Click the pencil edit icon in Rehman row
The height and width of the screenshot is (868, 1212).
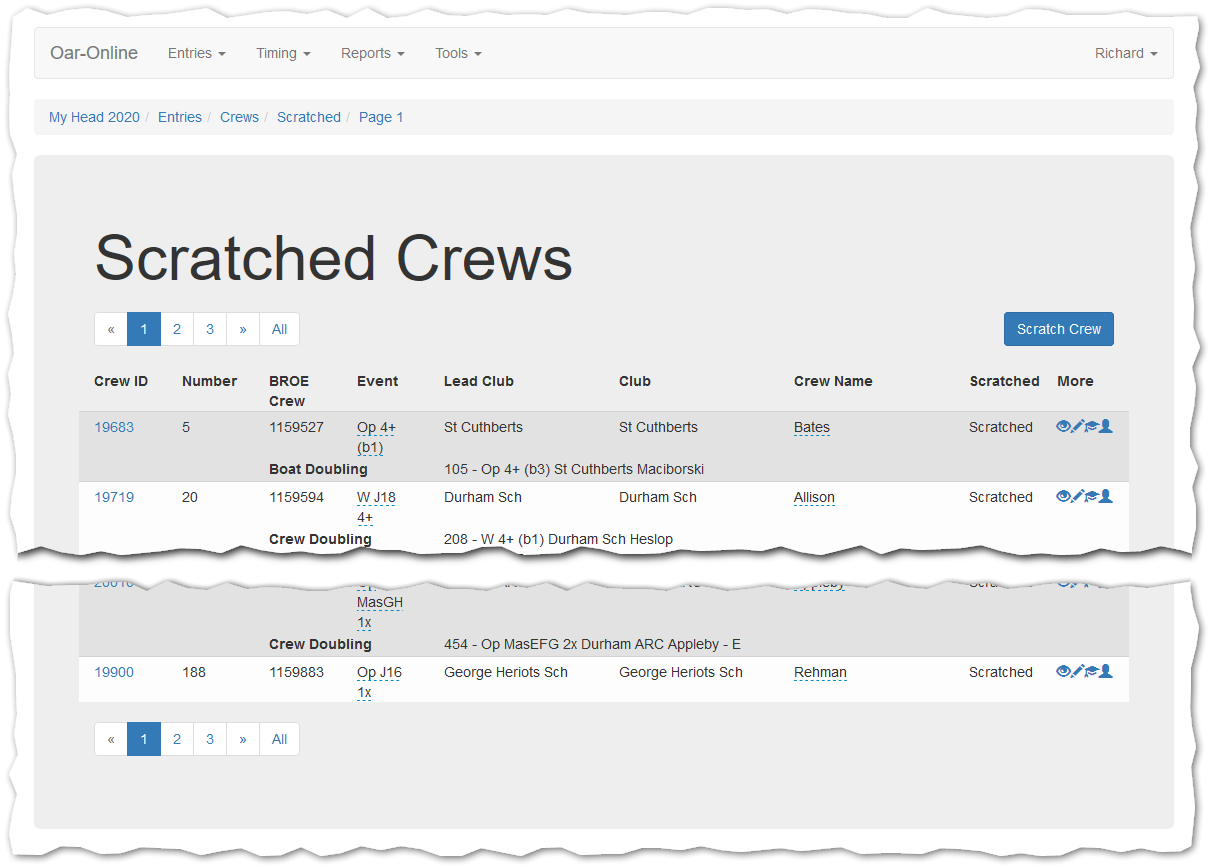pyautogui.click(x=1077, y=672)
